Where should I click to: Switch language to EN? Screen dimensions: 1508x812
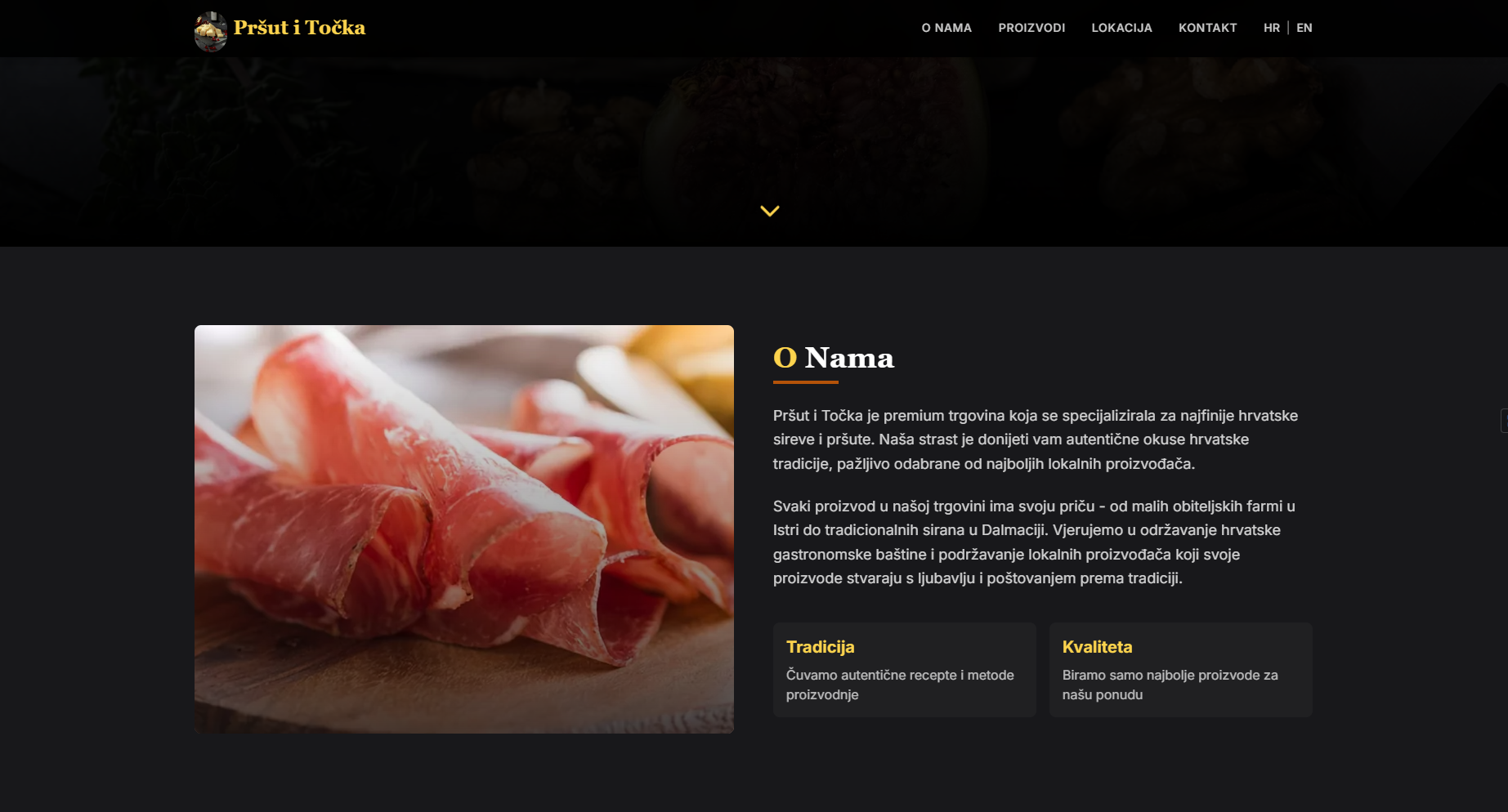pos(1304,28)
